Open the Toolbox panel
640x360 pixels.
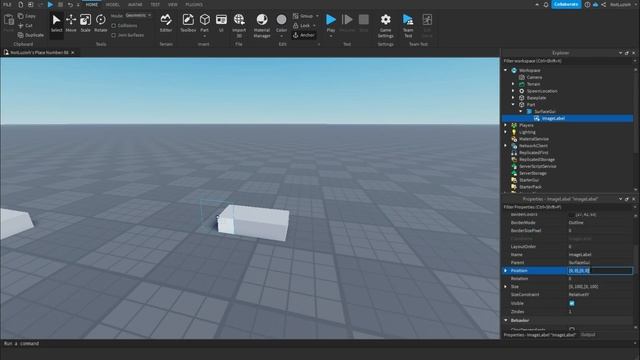188,23
